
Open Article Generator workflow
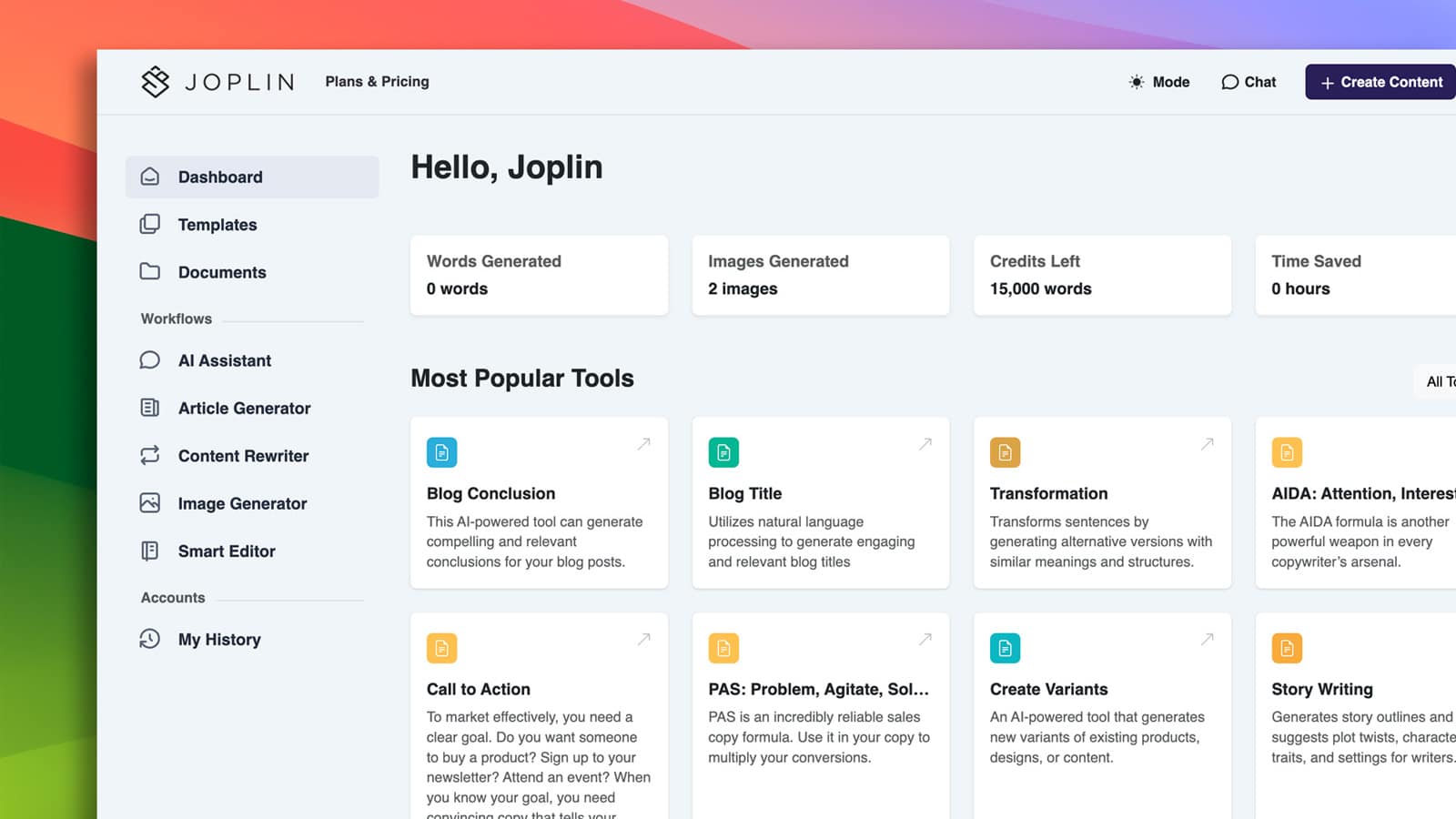(252, 408)
